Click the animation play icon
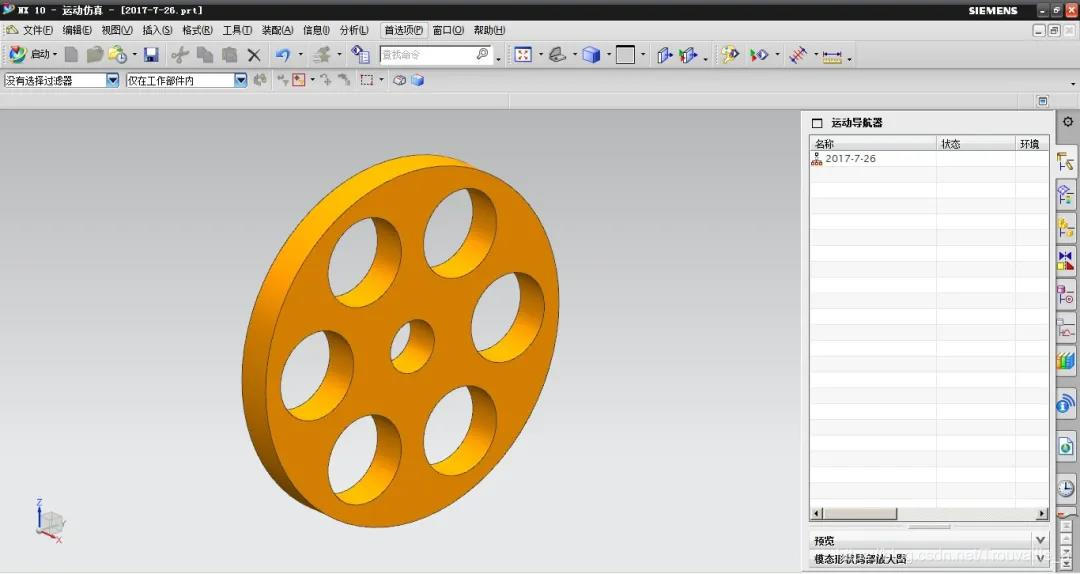This screenshot has width=1080, height=574. [x=759, y=54]
